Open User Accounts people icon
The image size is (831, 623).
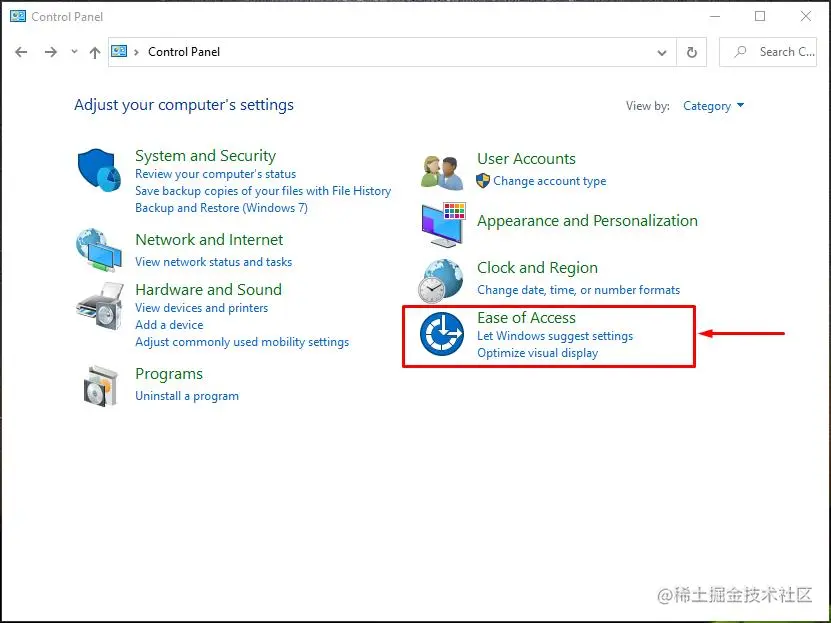(442, 172)
